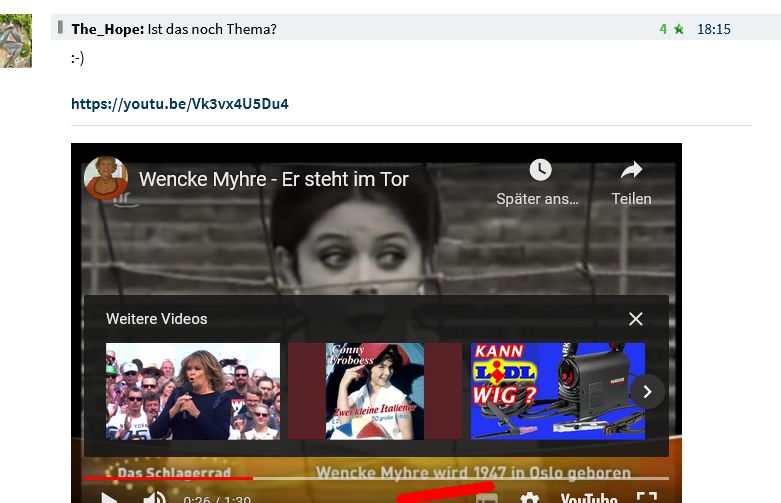Image resolution: width=781 pixels, height=503 pixels.
Task: Open the 18:15 timestamp link
Action: point(714,29)
